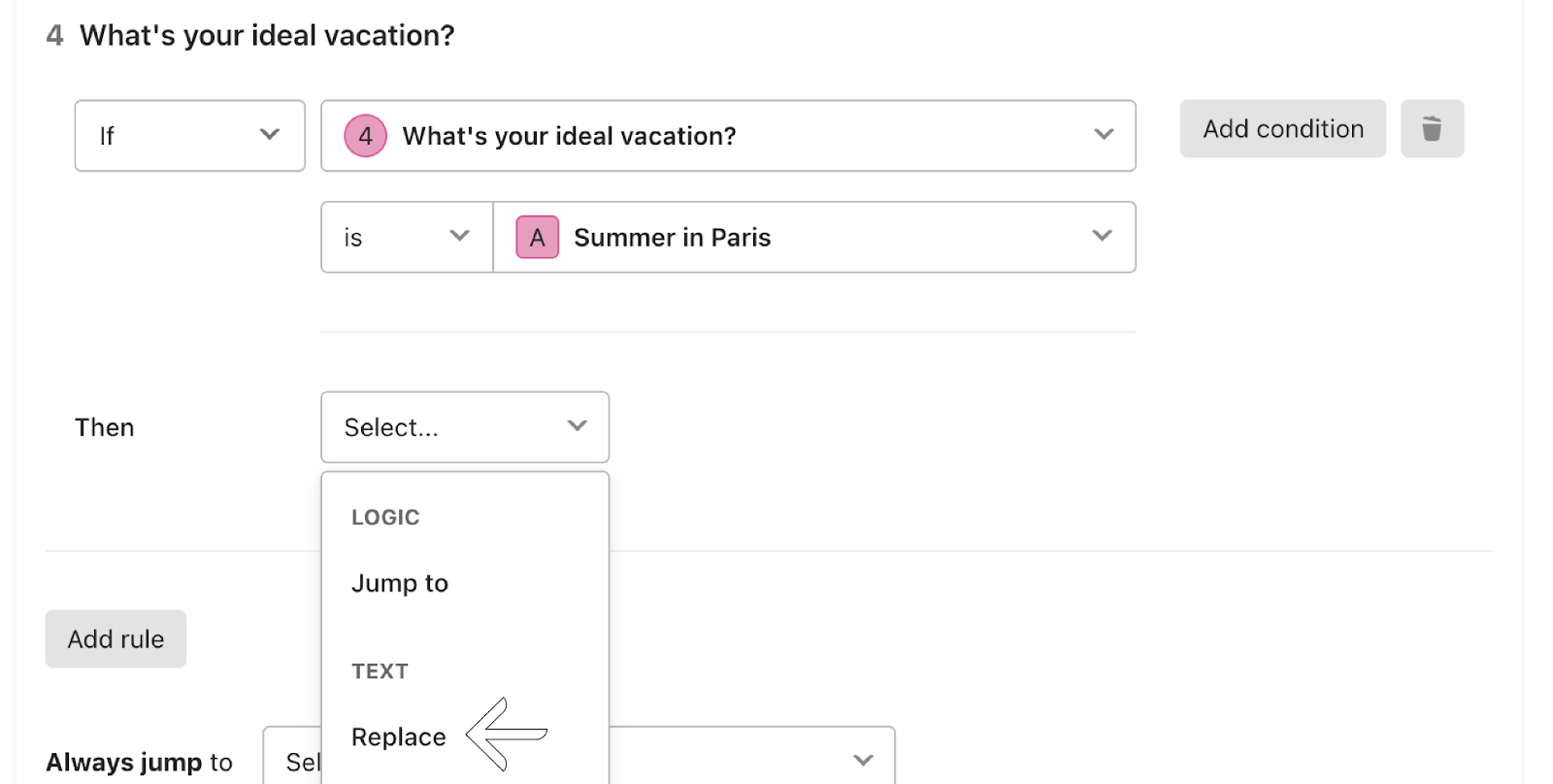Open the Always jump to dropdown field
Screen dimensions: 1553x784
(x=578, y=756)
